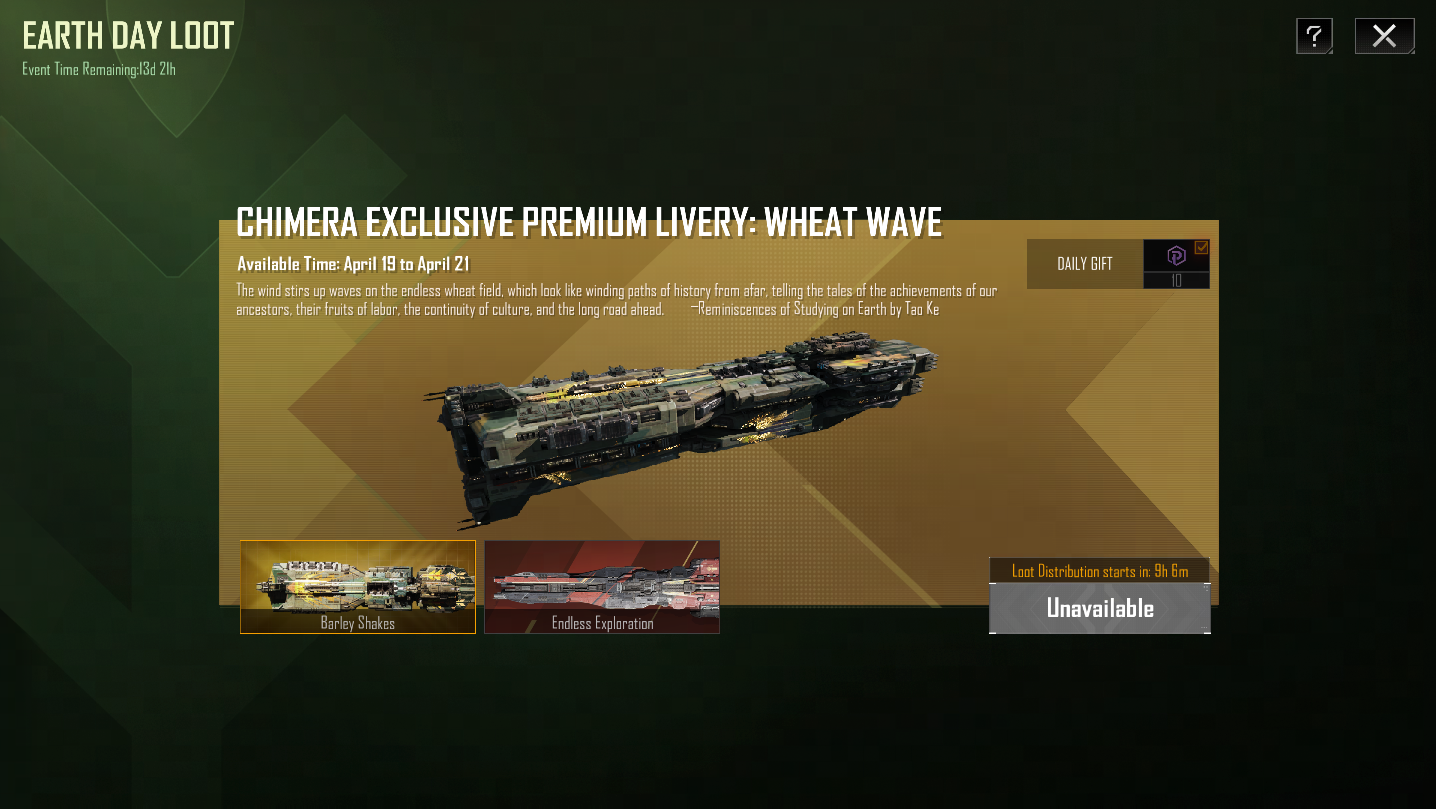Click the Earth Day Loot title

(x=128, y=36)
